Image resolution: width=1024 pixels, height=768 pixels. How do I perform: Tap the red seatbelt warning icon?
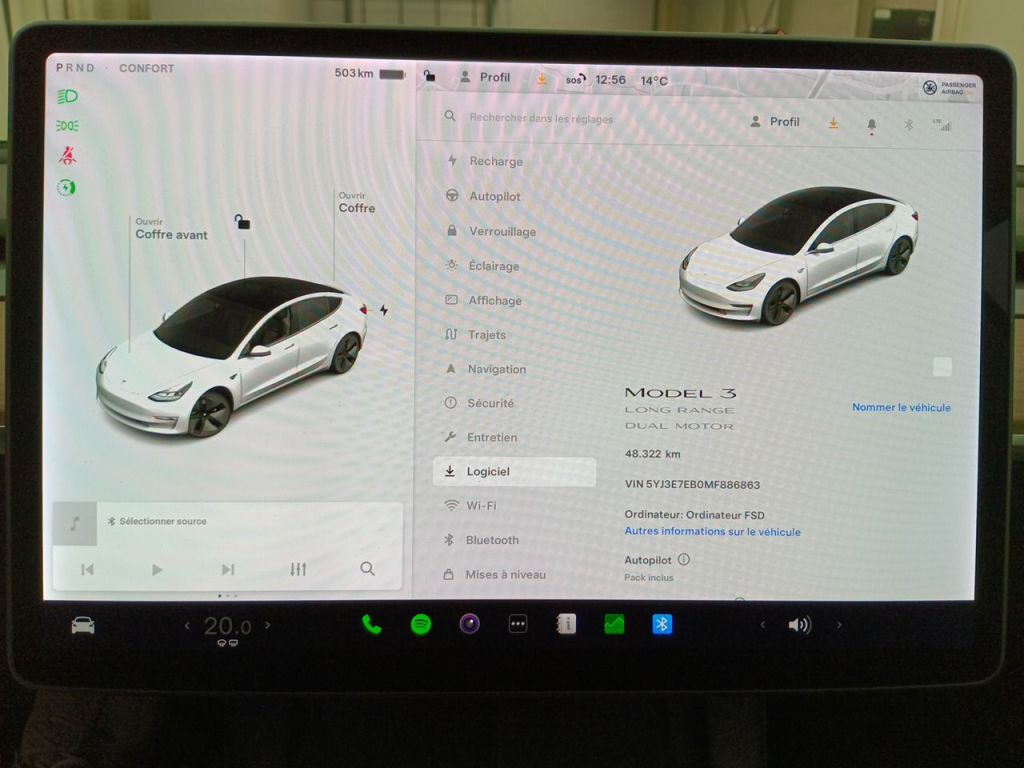(67, 155)
